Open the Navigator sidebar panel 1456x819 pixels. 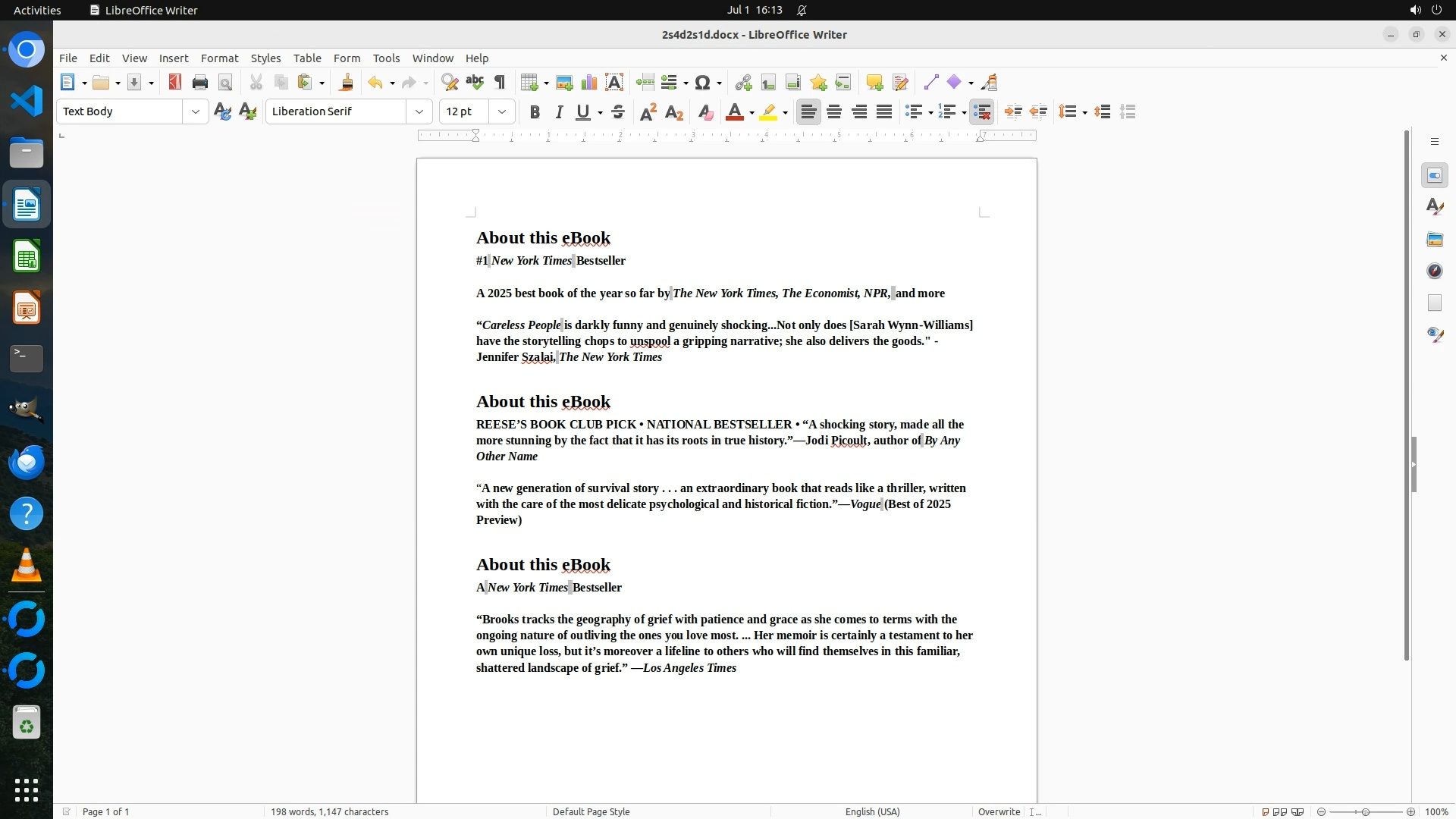point(1434,271)
